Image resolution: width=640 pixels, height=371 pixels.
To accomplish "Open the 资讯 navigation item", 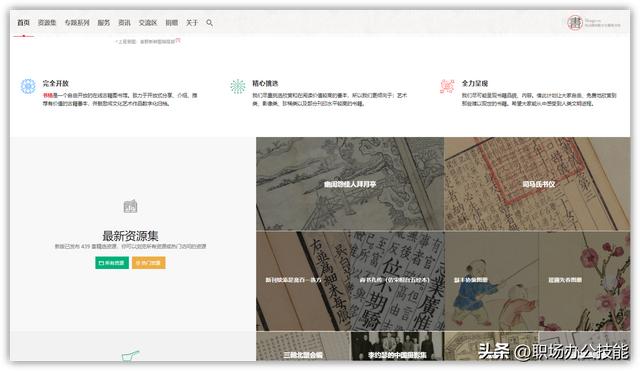I will coord(124,23).
